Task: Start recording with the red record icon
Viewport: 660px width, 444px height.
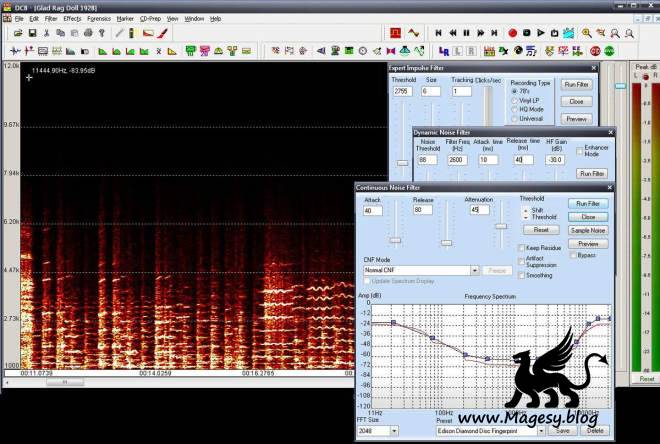Action: point(512,33)
